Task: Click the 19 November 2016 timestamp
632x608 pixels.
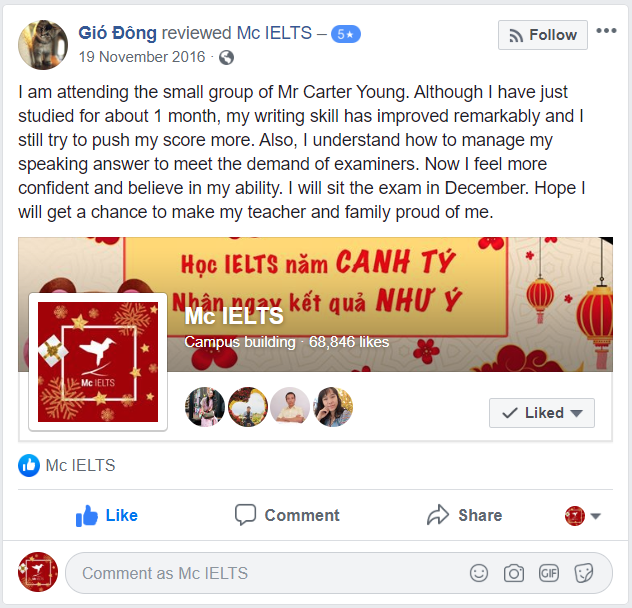Action: pos(142,57)
